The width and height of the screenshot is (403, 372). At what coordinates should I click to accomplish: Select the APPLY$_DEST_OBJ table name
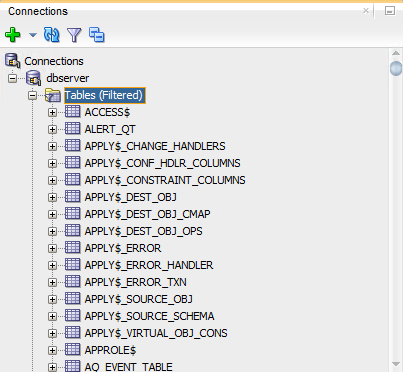130,197
